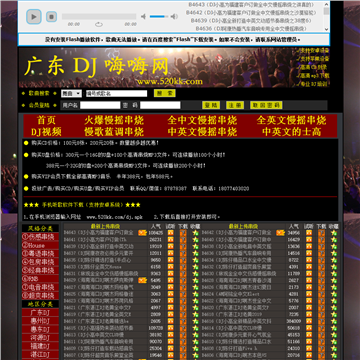Stop the audio with the square stop button
The height and width of the screenshot is (360, 360).
point(51,17)
